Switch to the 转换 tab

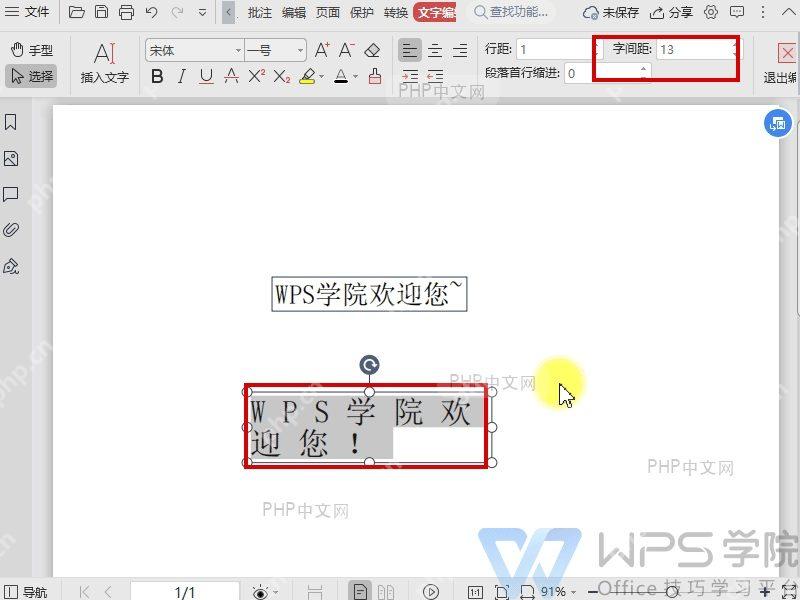click(x=396, y=12)
